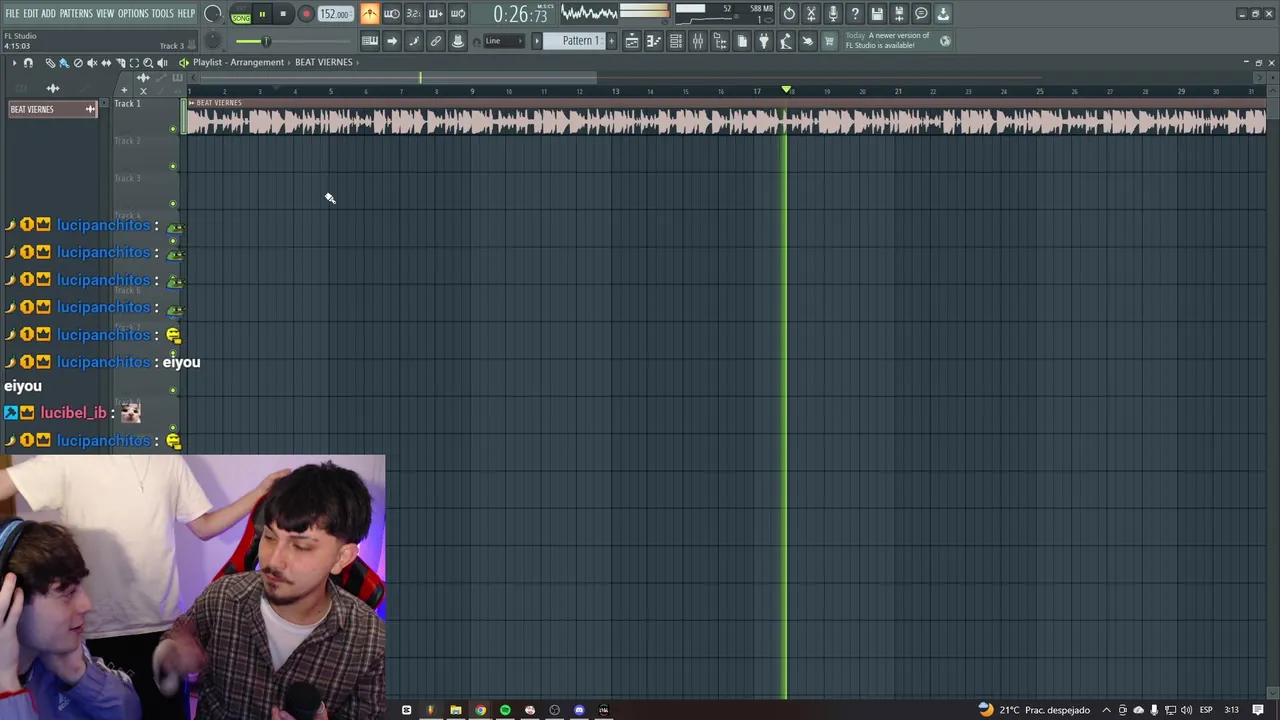The height and width of the screenshot is (720, 1280).
Task: Show hidden system tray icons chevron
Action: click(x=1106, y=710)
